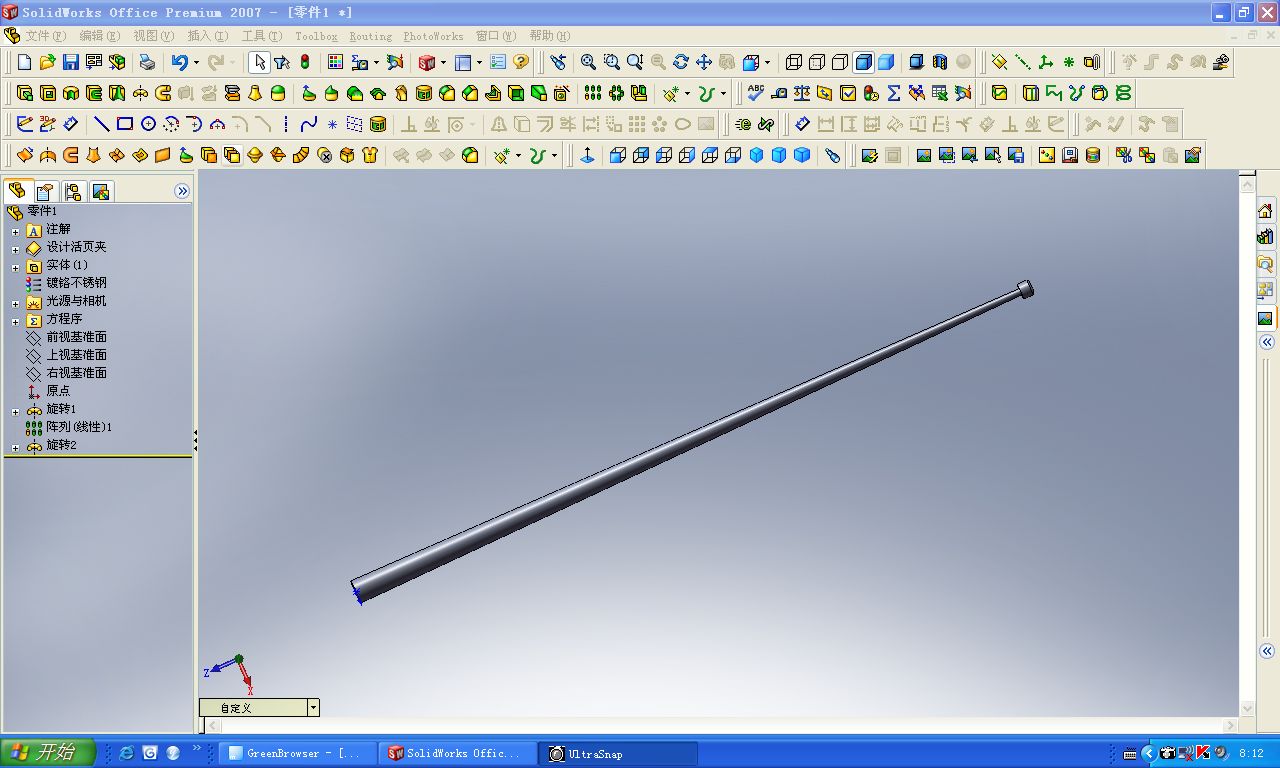Open Equations via the Sigma icon
1280x768 pixels.
pos(894,93)
